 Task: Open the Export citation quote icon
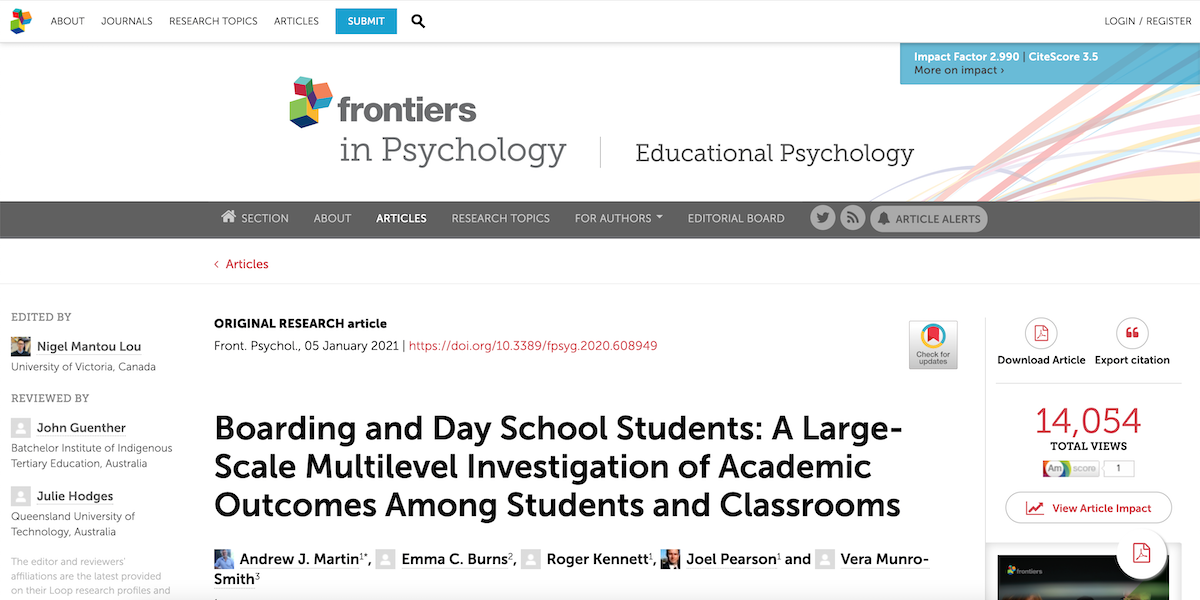pyautogui.click(x=1132, y=335)
